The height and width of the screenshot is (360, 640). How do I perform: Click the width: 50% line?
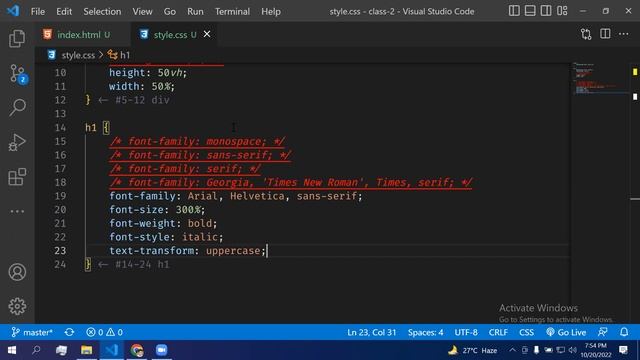pos(142,87)
